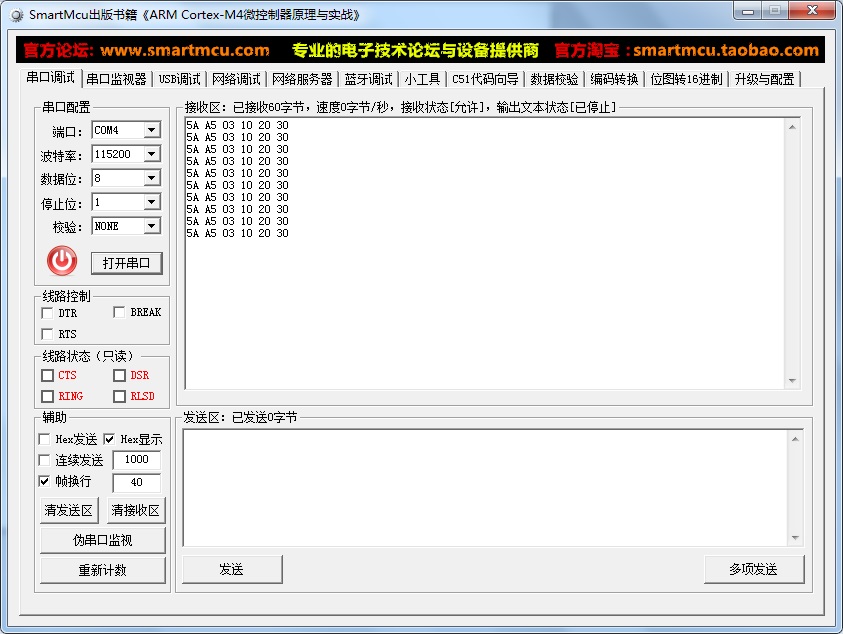Viewport: 843px width, 634px height.
Task: Click the 多项发送 button
Action: [754, 569]
